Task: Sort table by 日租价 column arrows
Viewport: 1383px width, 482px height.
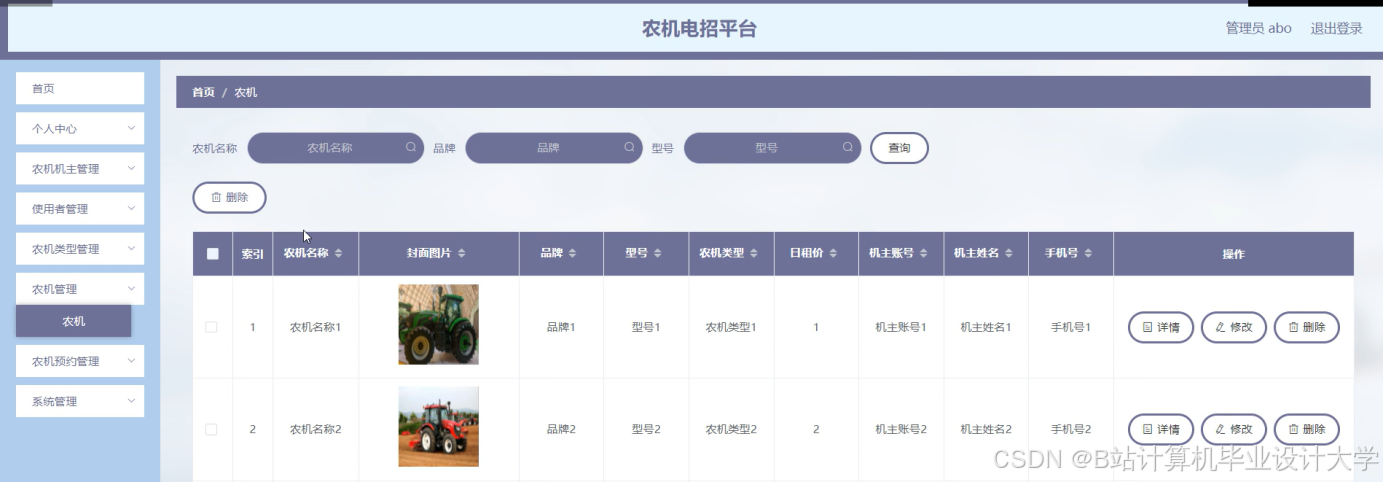Action: (832, 254)
